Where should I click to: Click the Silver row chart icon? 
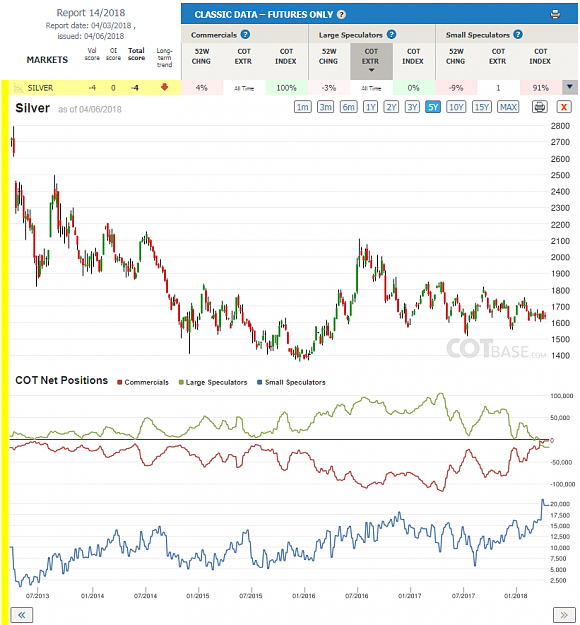[x=18, y=87]
